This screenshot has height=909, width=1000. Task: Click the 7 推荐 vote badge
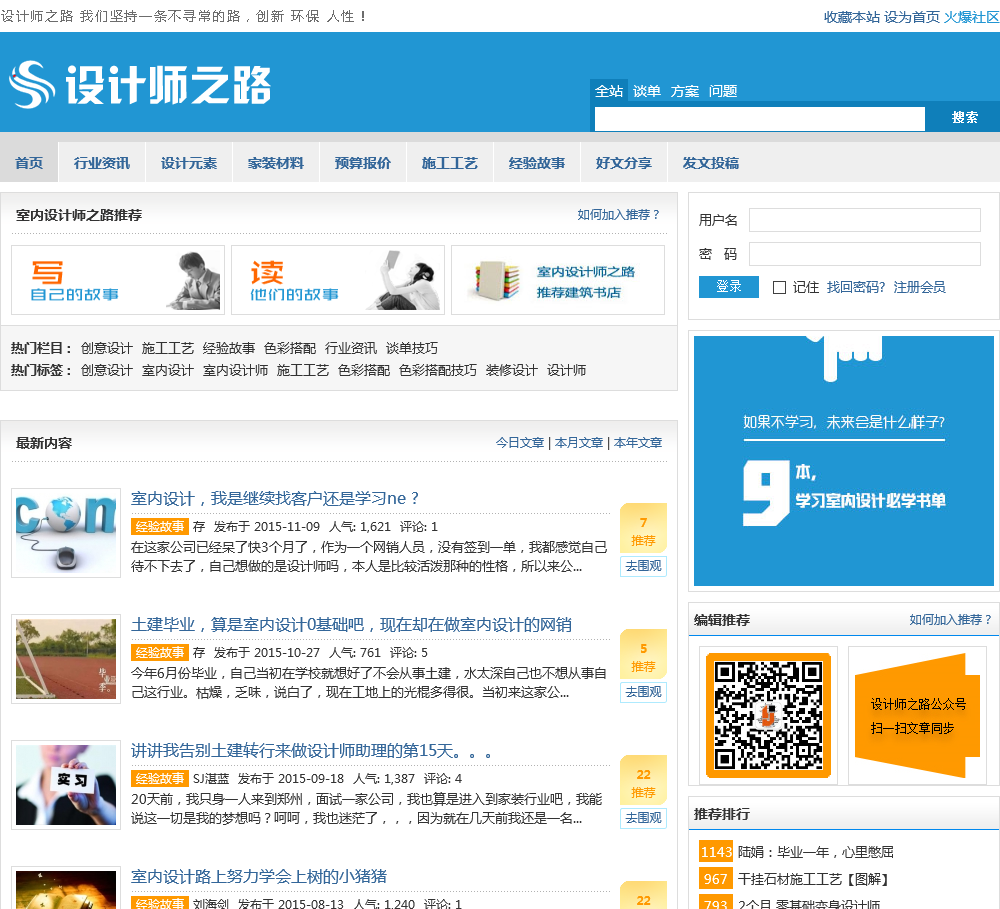pos(643,530)
